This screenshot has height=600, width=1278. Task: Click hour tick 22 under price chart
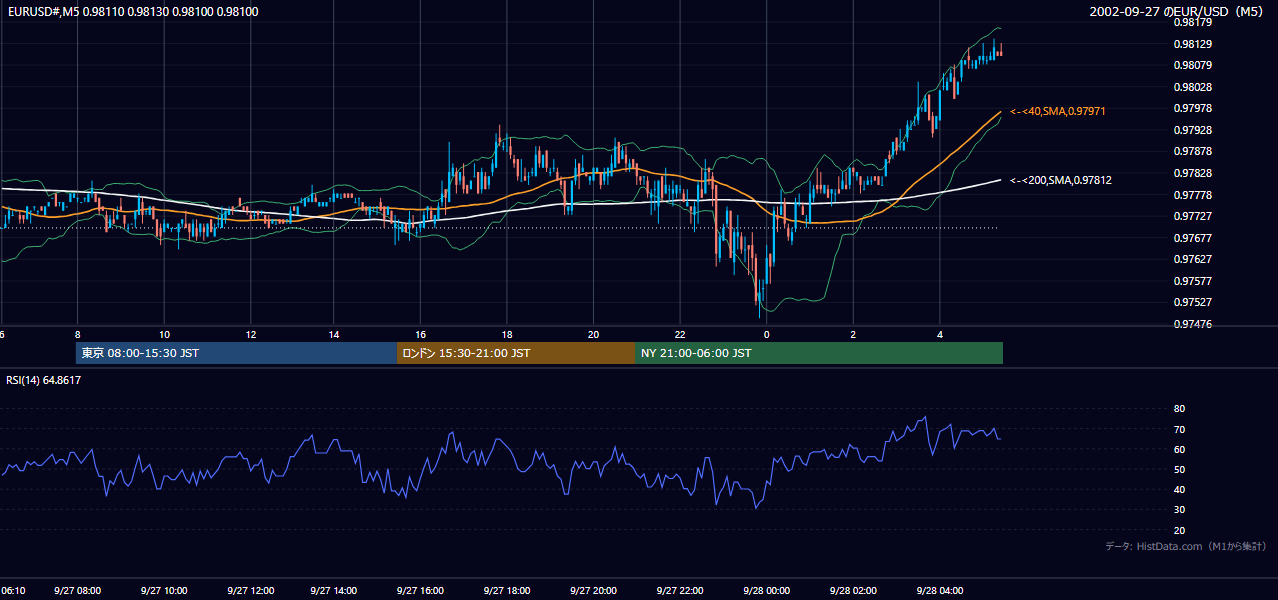point(680,334)
